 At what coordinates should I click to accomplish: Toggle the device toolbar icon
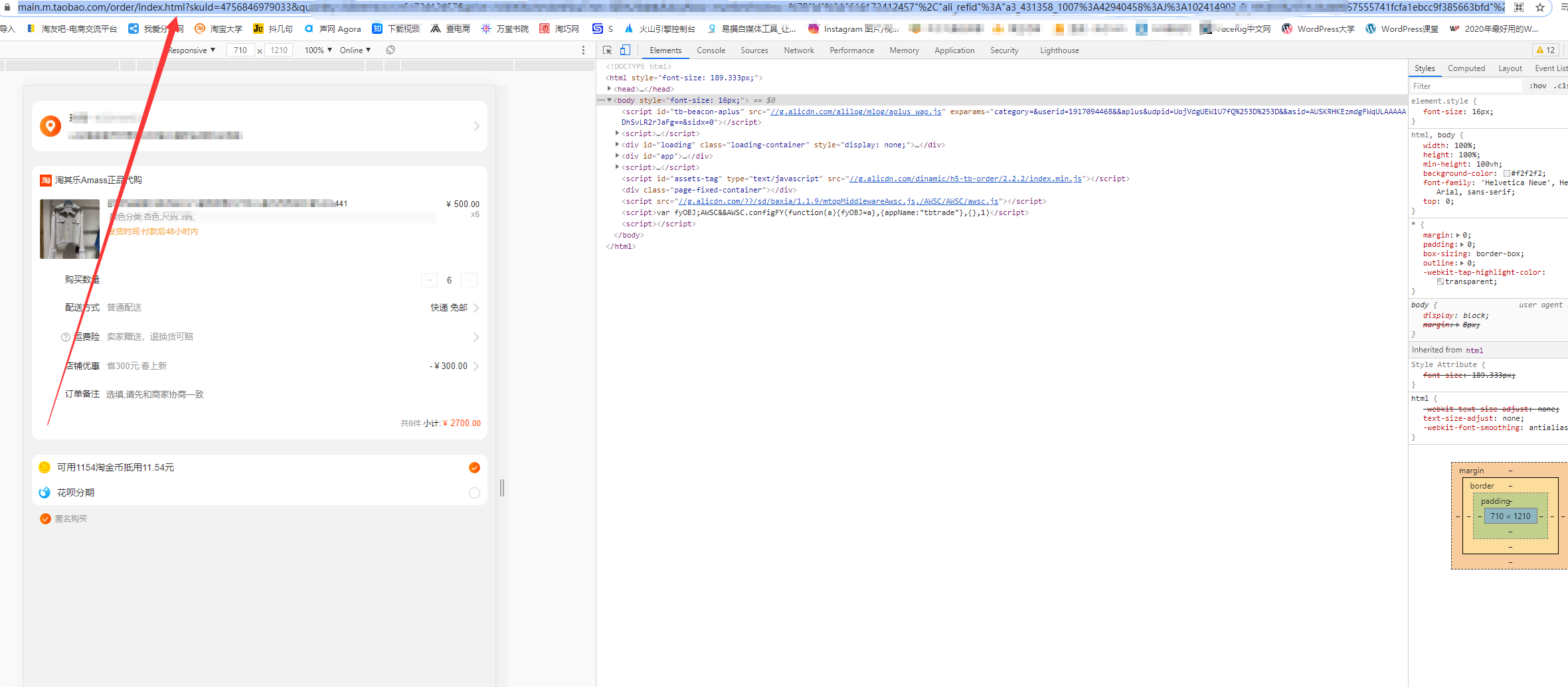click(625, 50)
